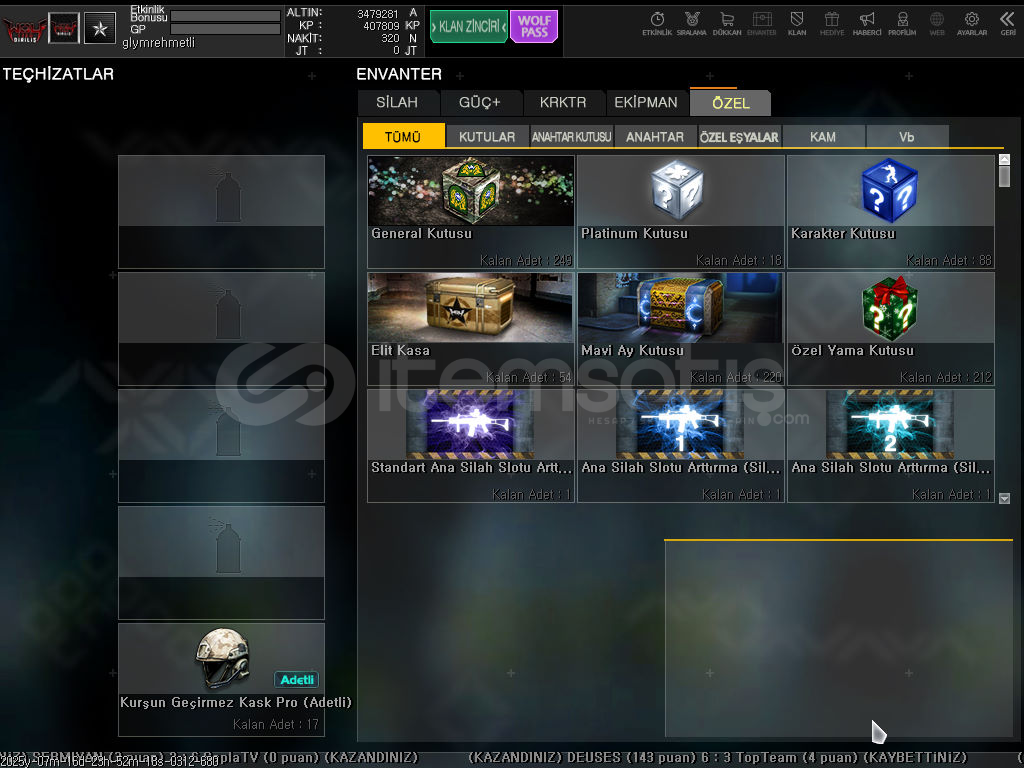This screenshot has height=768, width=1024.
Task: Select the Karakter Kutusu box
Action: 891,212
